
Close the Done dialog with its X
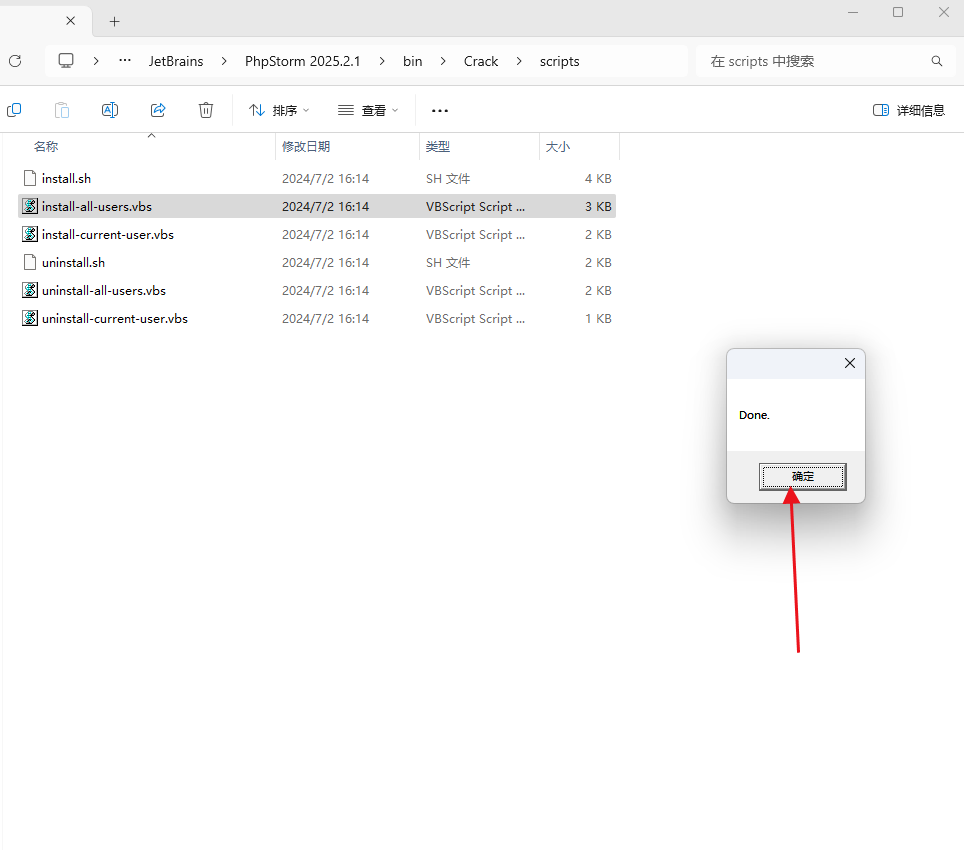(x=850, y=363)
